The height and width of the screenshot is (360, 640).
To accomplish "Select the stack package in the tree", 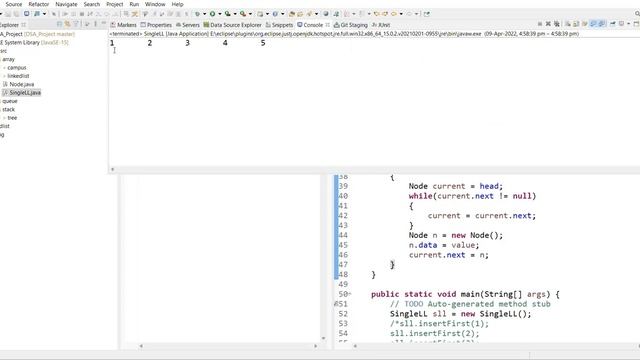I will point(9,109).
